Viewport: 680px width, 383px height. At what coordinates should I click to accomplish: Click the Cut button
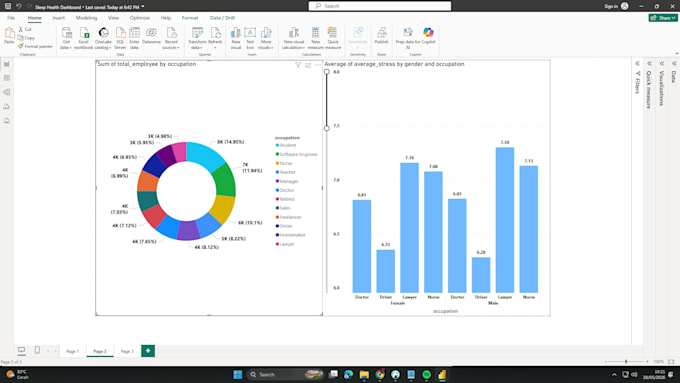point(25,29)
